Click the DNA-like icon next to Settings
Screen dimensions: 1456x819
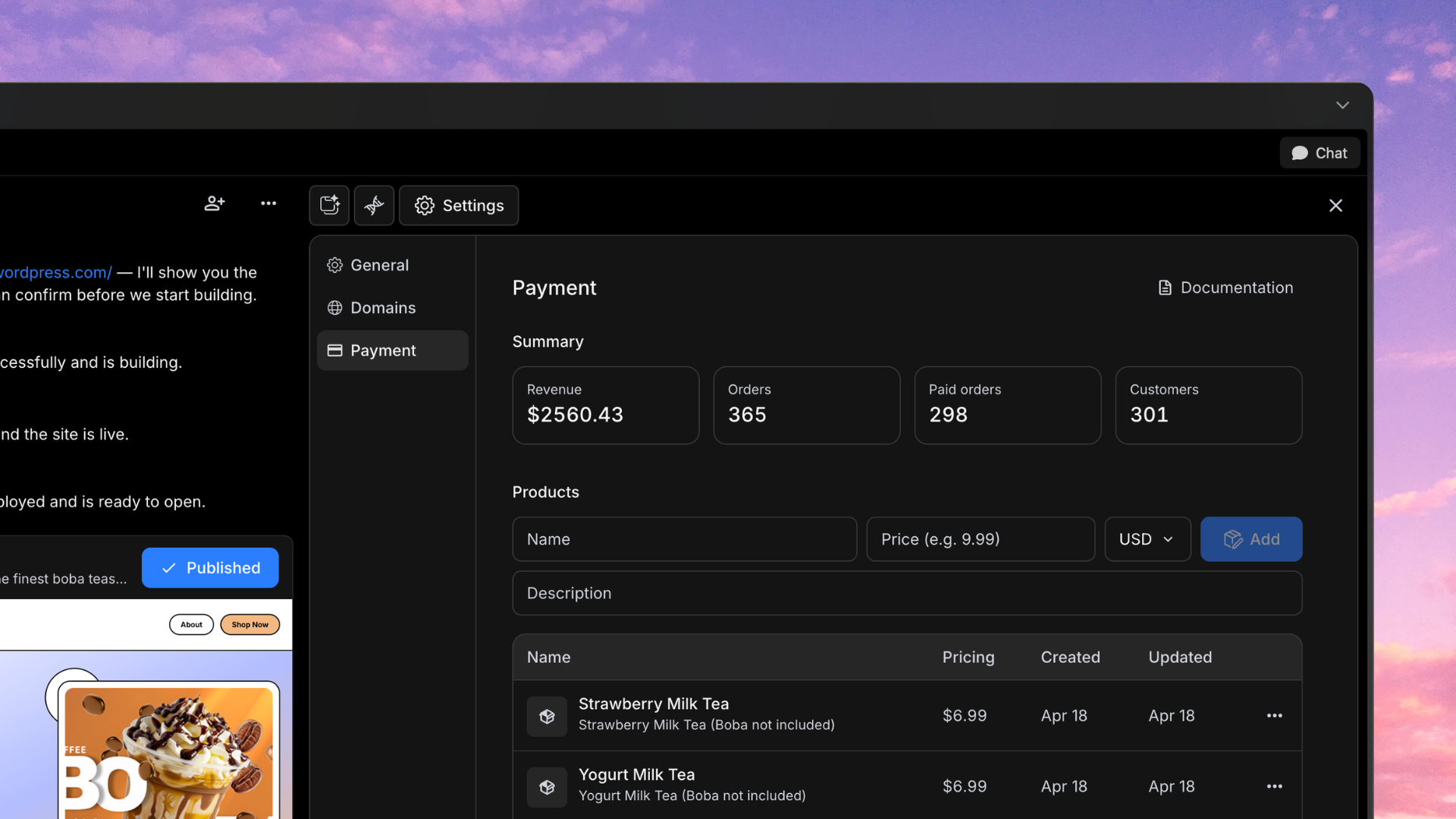click(x=374, y=206)
